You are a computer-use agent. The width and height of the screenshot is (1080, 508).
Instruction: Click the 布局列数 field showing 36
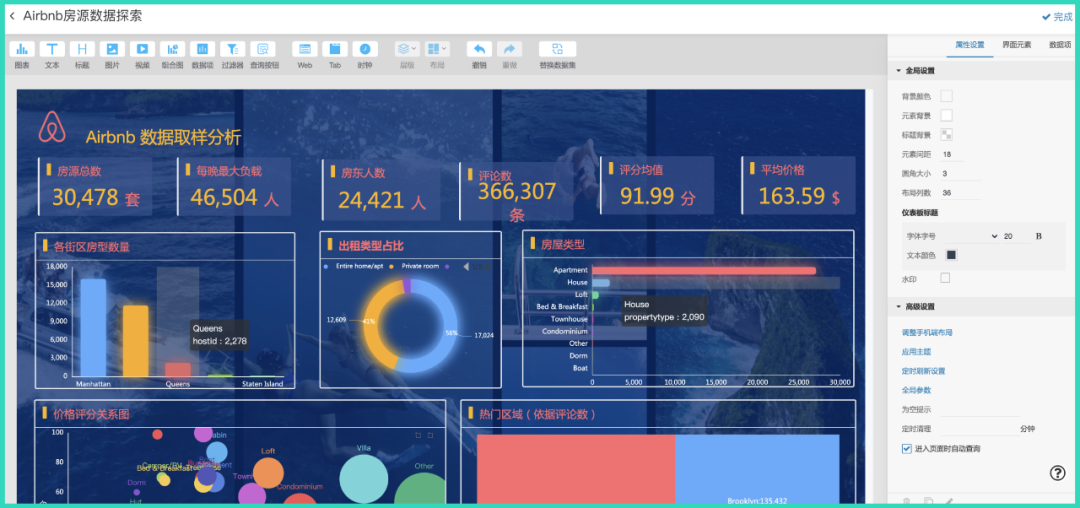959,193
